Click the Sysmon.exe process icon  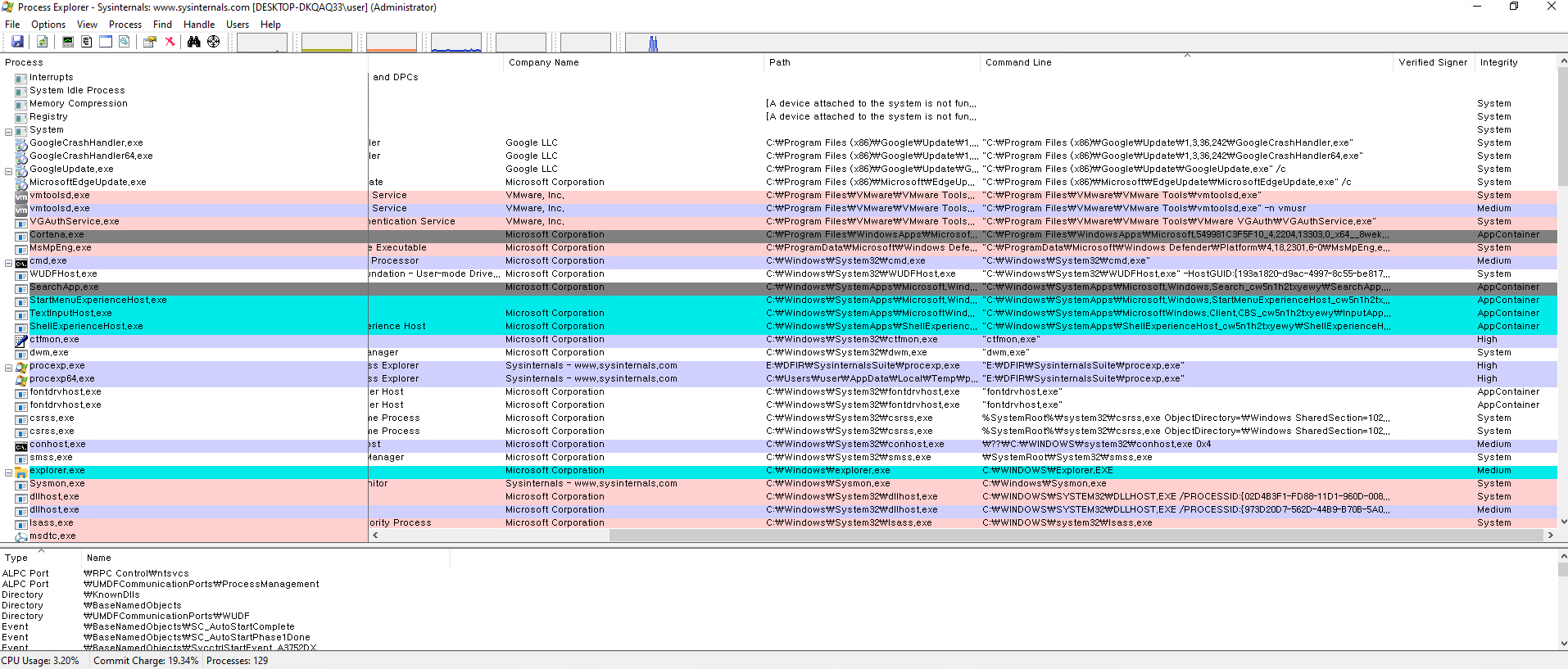tap(21, 485)
